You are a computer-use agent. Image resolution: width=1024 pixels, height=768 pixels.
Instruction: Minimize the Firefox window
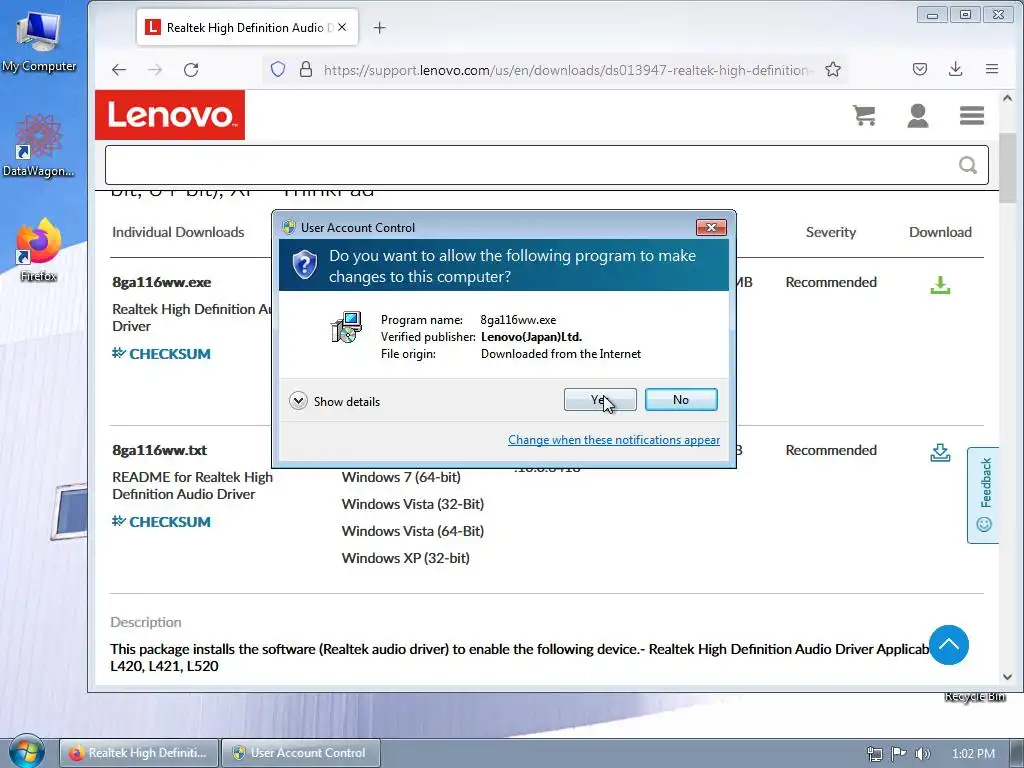[x=932, y=14]
